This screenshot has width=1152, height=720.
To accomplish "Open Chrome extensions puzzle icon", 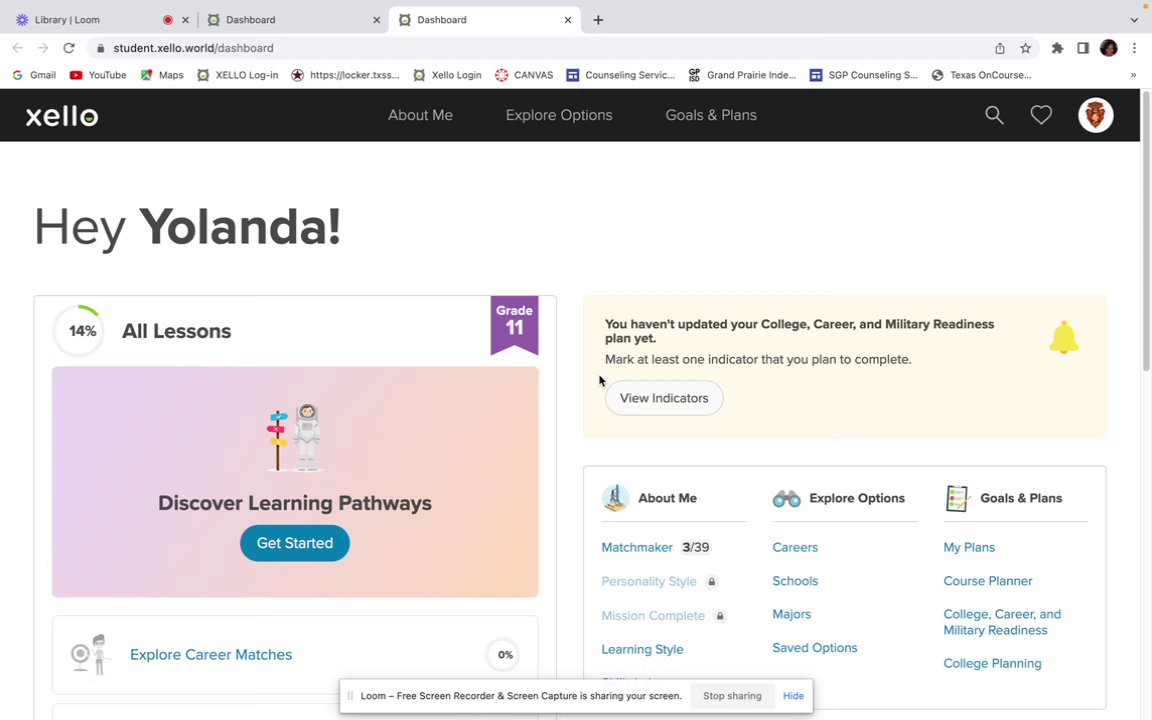I will click(x=1057, y=48).
